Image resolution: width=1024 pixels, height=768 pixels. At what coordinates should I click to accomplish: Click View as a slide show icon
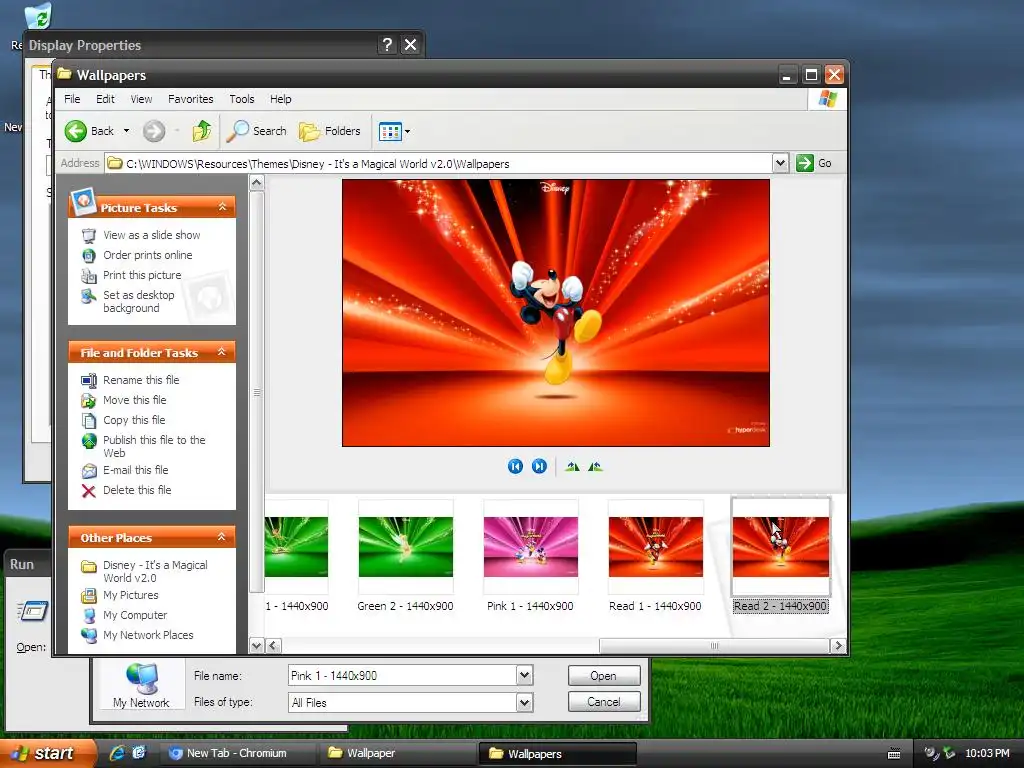89,235
